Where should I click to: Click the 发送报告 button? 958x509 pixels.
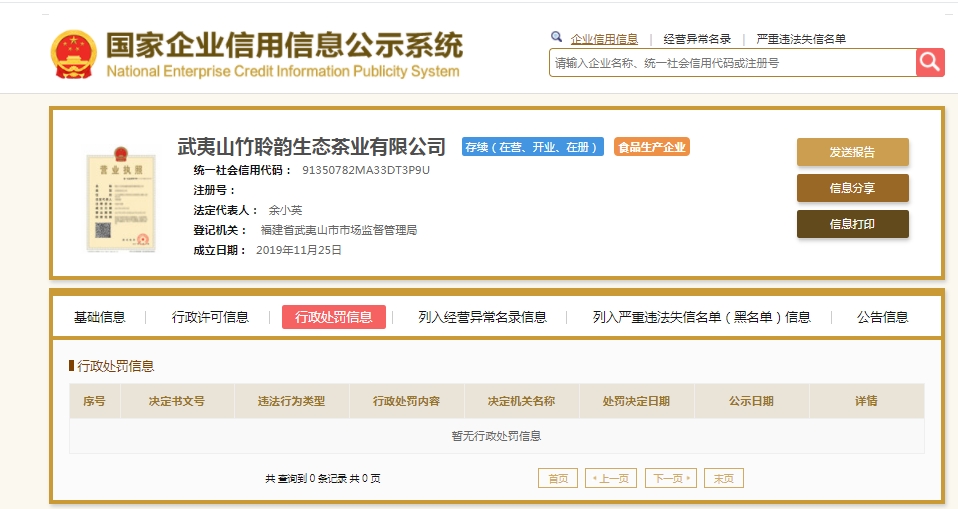[852, 152]
